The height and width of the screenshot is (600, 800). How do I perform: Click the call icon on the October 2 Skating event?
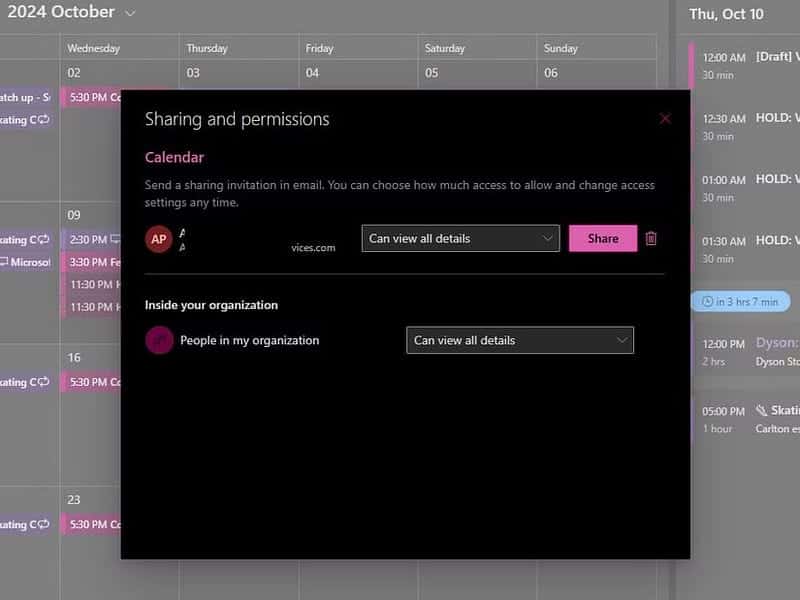point(42,119)
